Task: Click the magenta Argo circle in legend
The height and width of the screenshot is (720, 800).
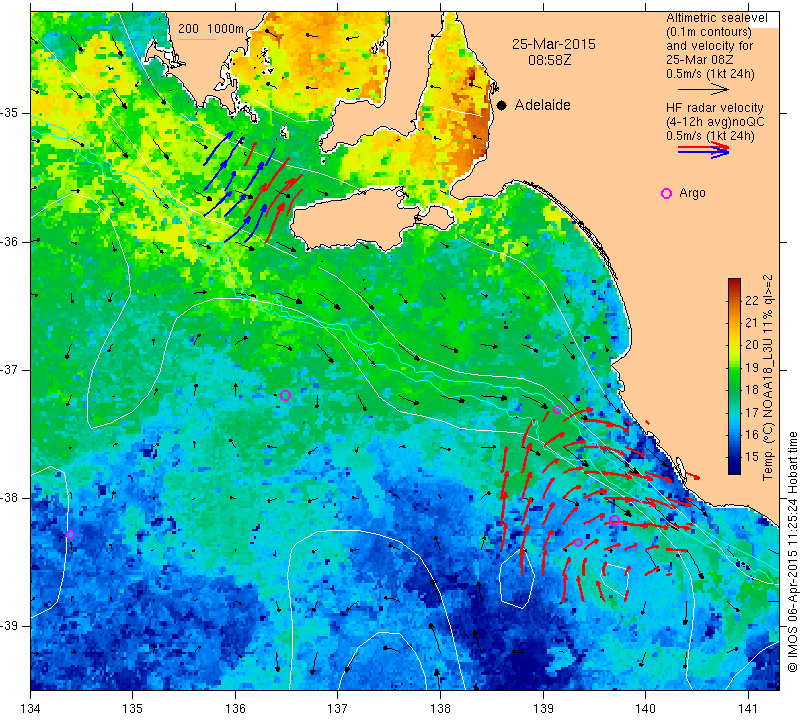Action: (x=666, y=193)
